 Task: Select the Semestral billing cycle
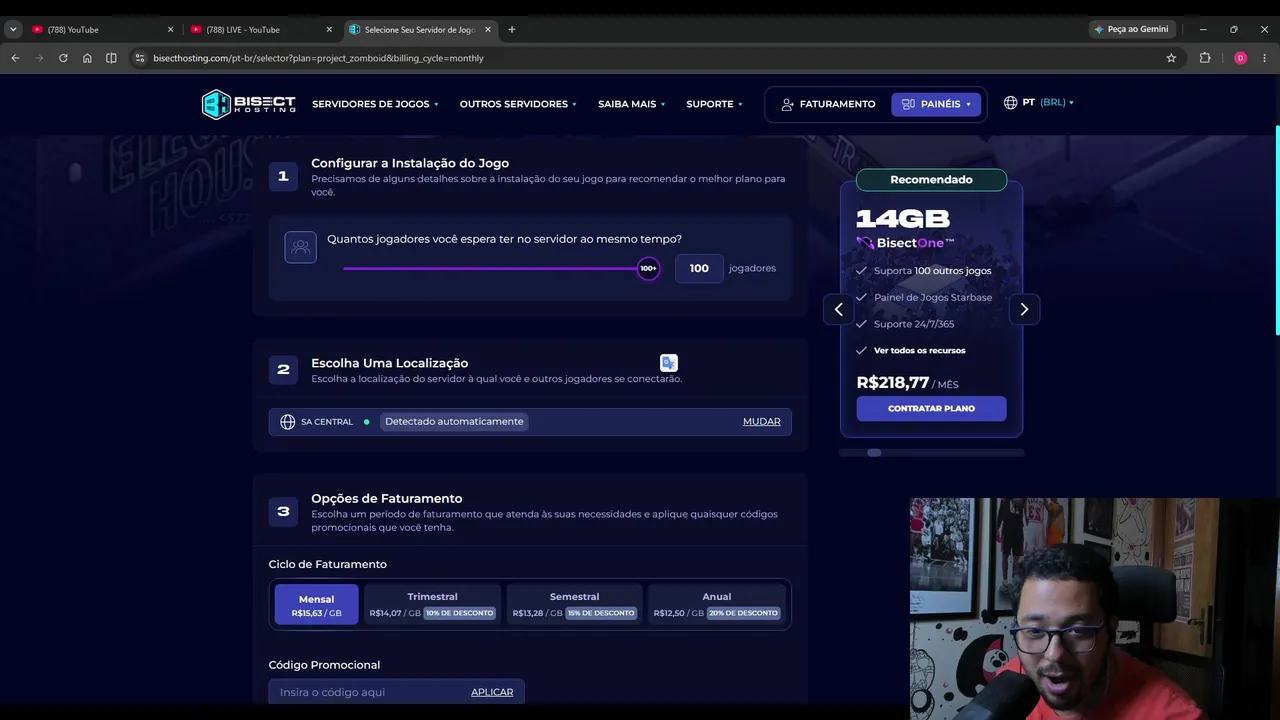tap(574, 605)
